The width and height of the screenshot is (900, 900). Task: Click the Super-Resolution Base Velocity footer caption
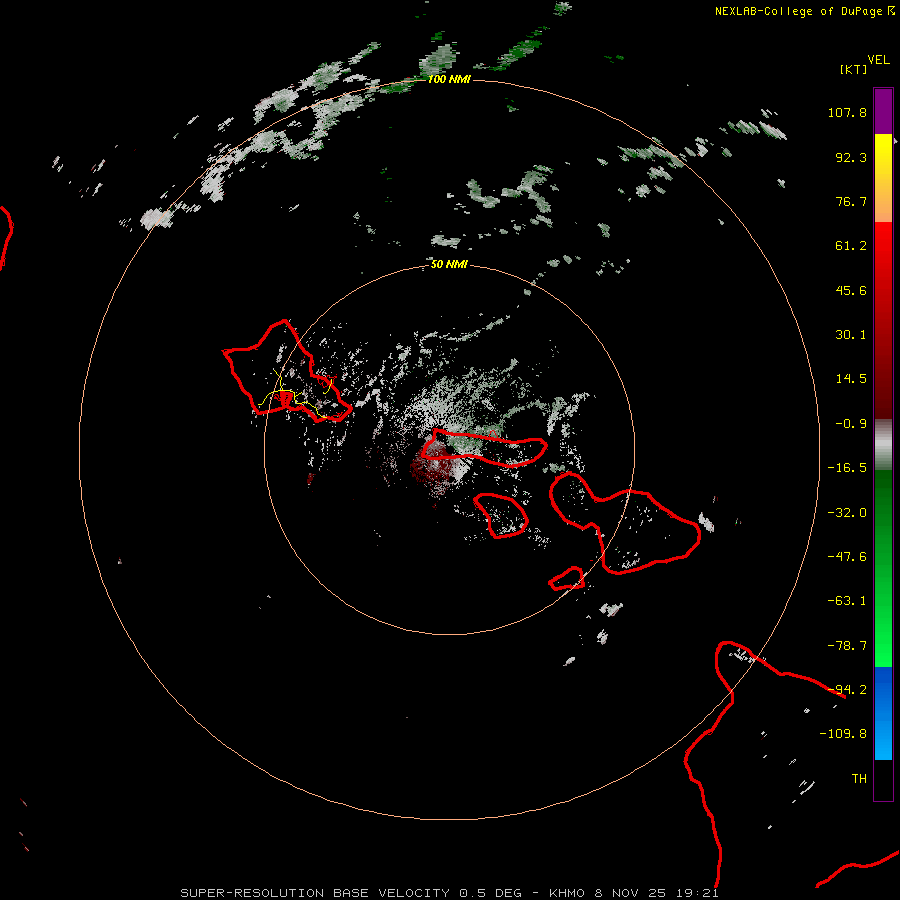(449, 893)
